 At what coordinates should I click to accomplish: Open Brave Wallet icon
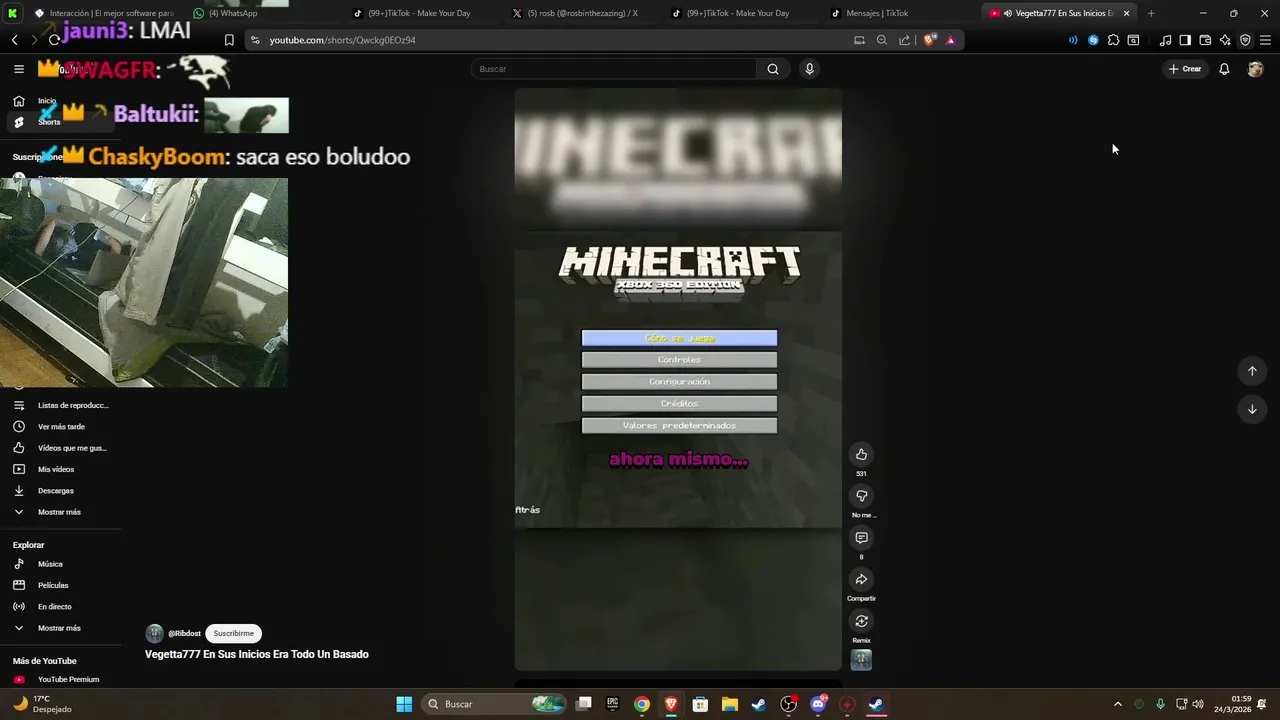pos(1205,40)
